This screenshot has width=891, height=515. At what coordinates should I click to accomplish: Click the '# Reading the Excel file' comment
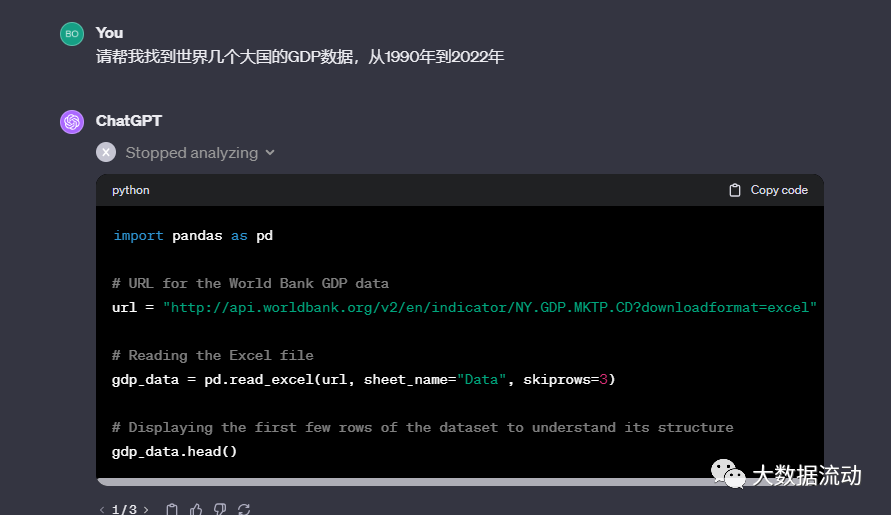click(x=213, y=355)
